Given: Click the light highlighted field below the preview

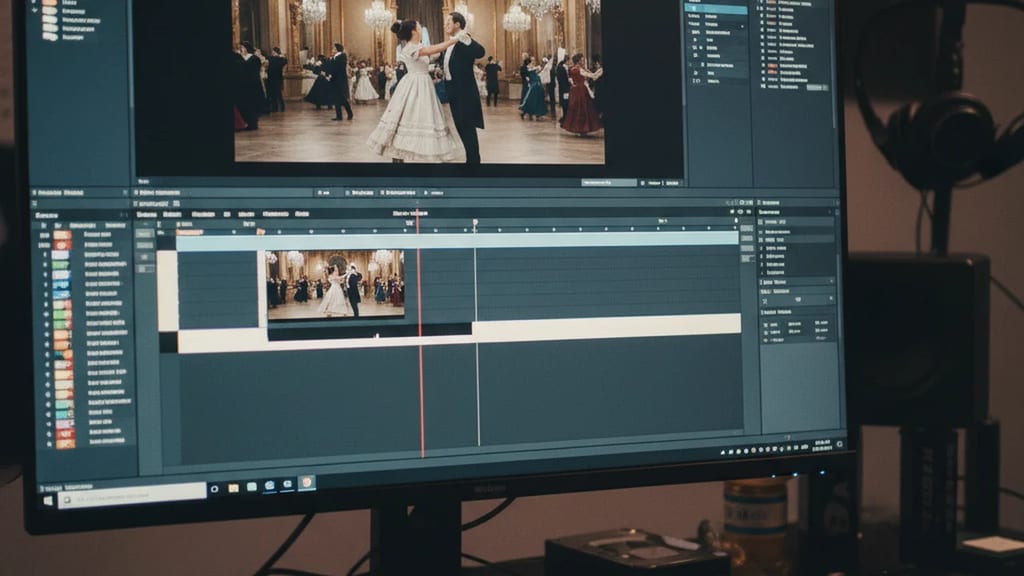Looking at the screenshot, I should 609,183.
